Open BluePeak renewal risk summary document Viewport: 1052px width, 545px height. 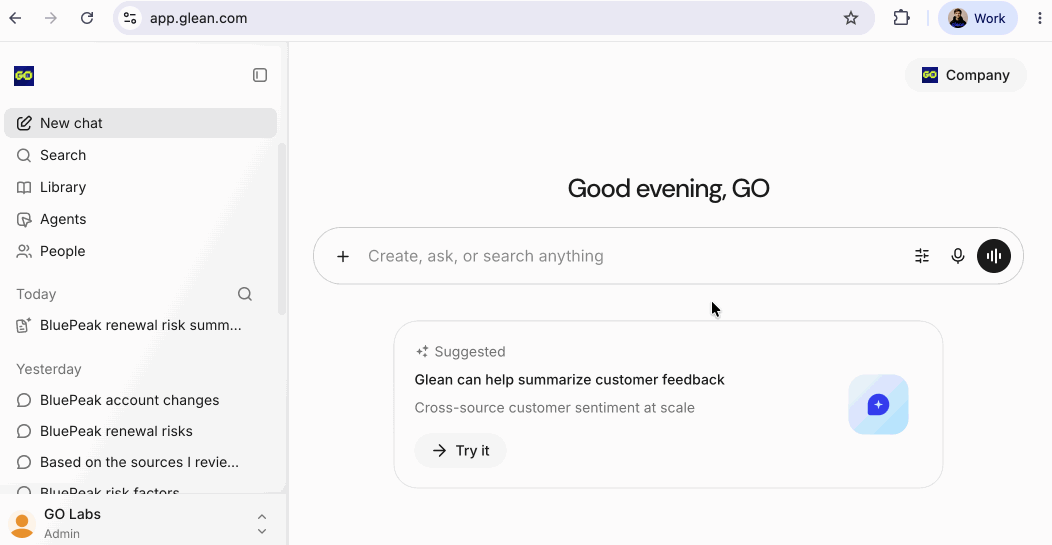(140, 326)
